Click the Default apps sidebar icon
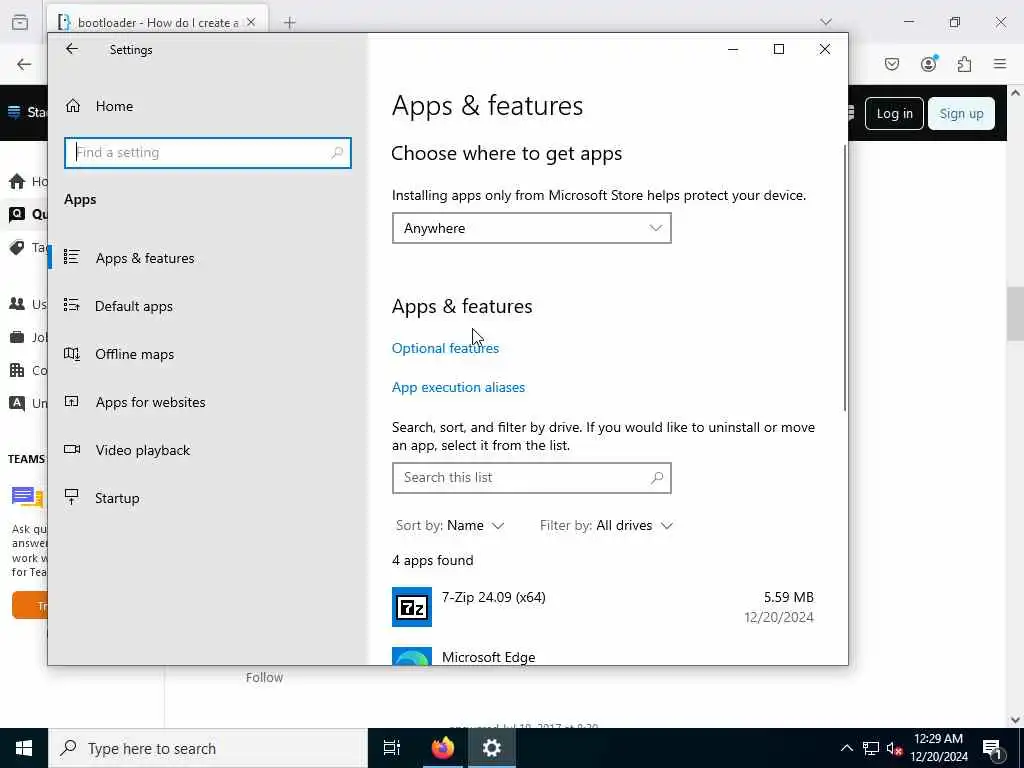 [x=72, y=305]
